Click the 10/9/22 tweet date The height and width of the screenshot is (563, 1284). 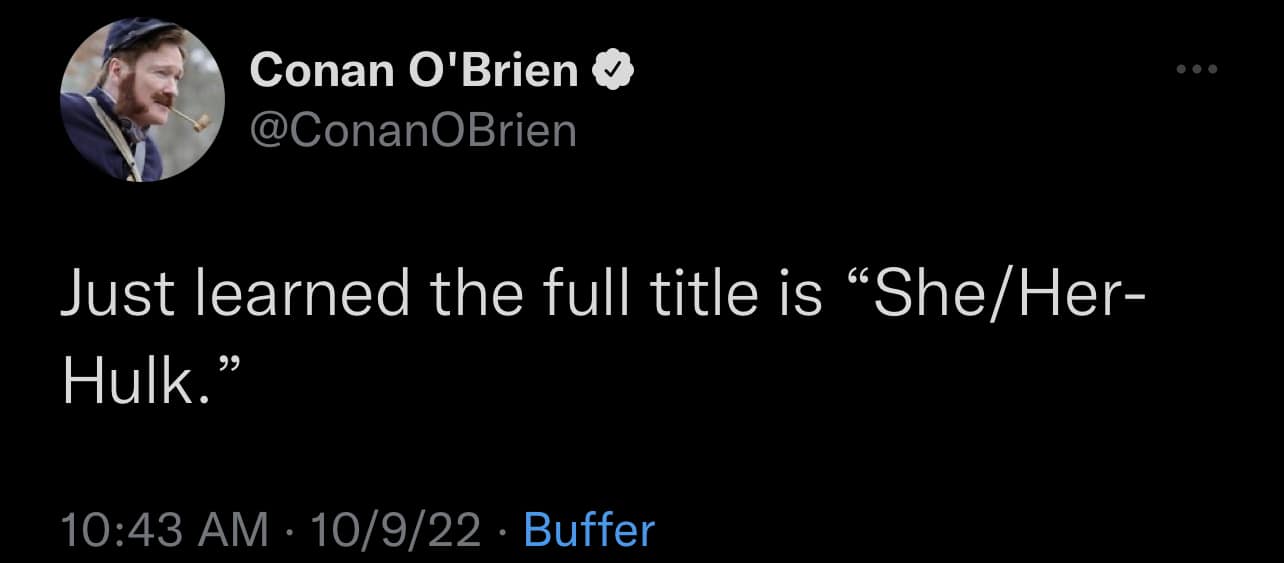coord(395,529)
